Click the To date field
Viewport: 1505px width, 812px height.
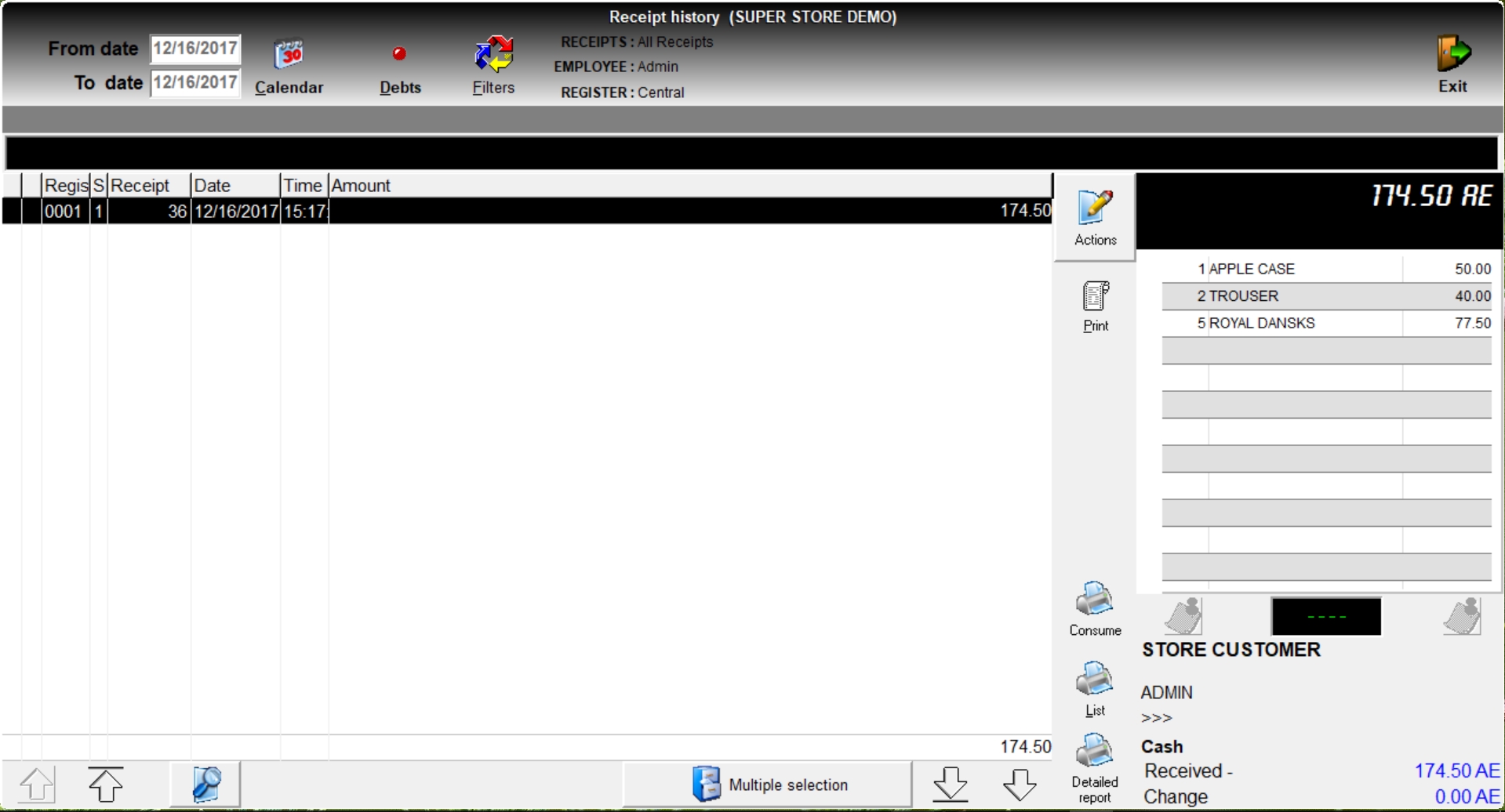point(194,82)
